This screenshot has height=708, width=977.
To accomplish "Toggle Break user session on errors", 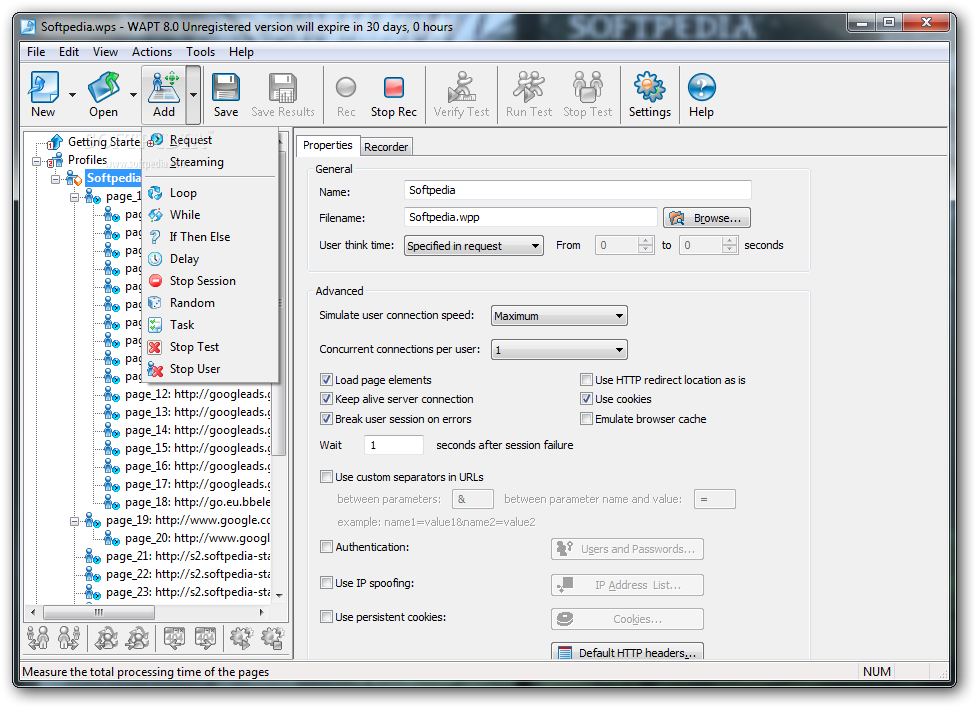I will 326,419.
